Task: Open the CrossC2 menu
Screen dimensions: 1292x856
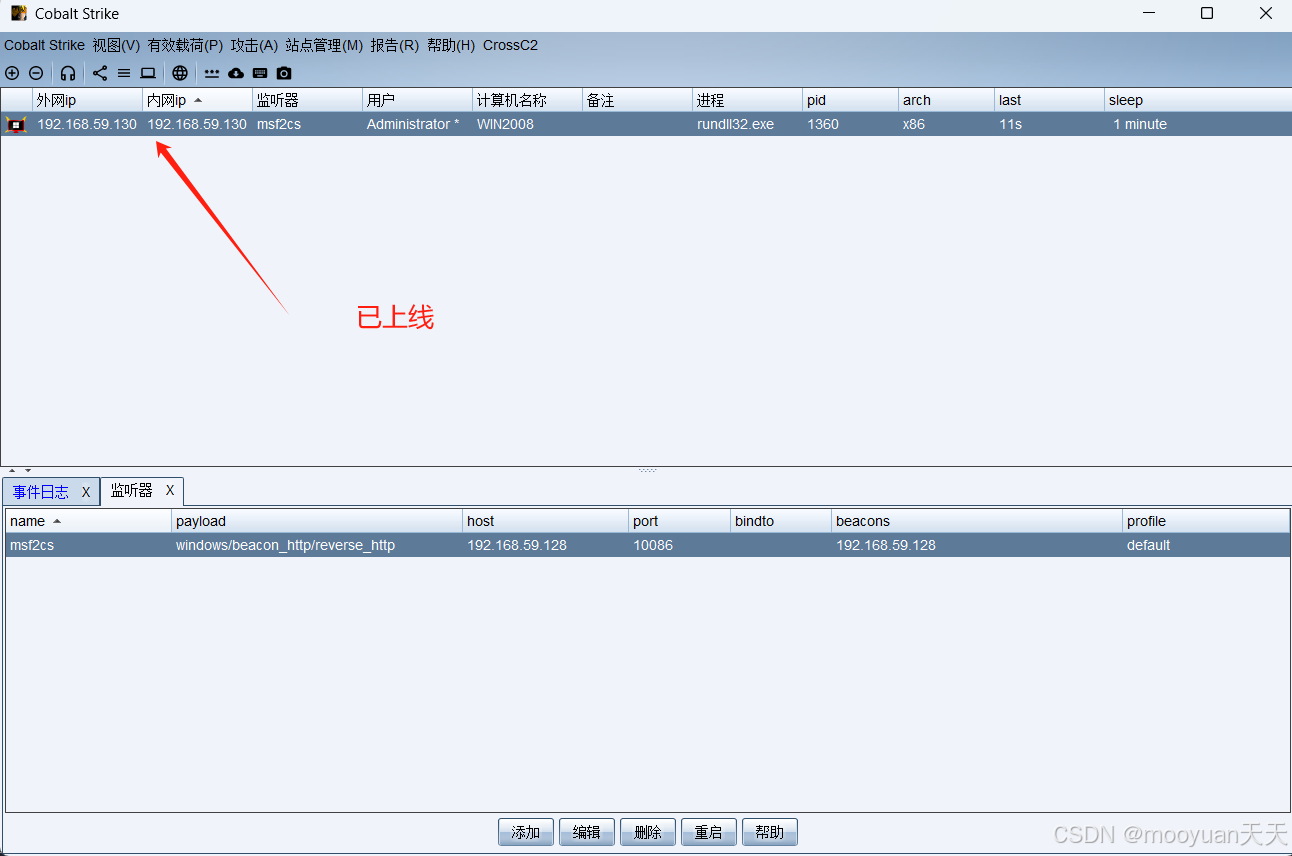Action: coord(510,45)
